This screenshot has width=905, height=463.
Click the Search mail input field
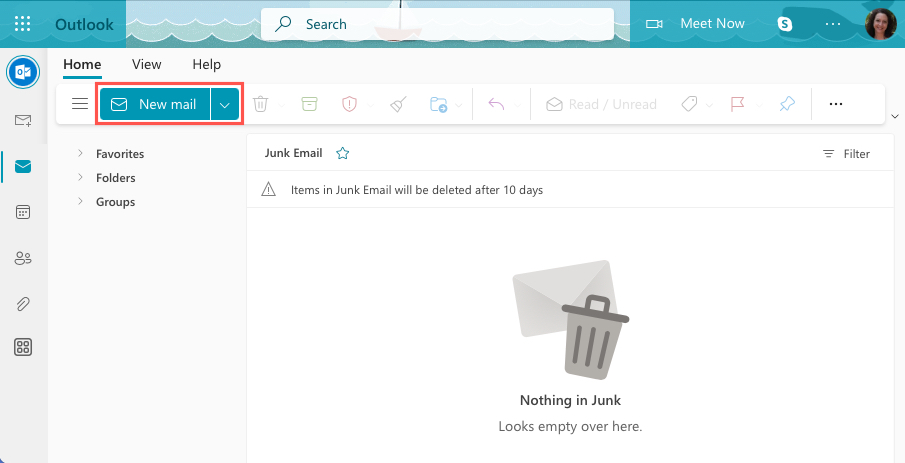(437, 24)
